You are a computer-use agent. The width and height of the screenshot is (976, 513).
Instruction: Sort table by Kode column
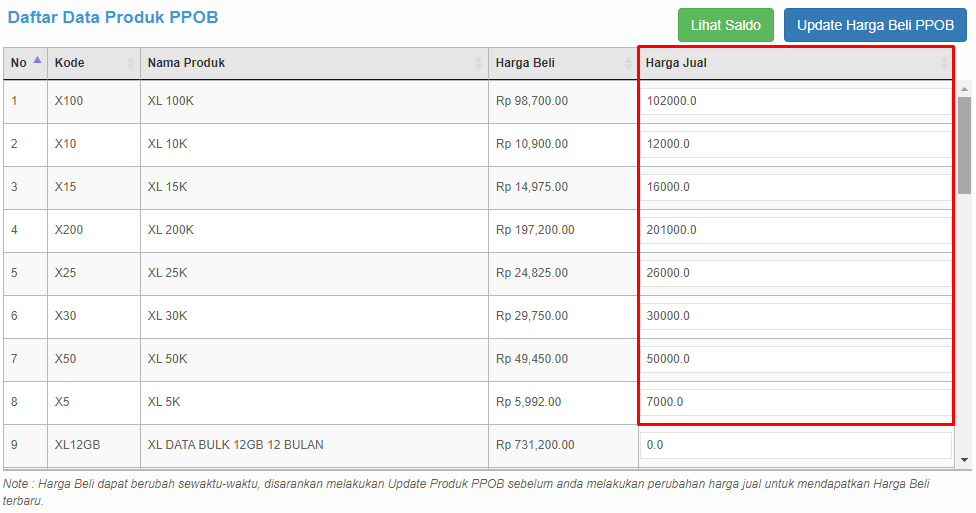(x=94, y=63)
